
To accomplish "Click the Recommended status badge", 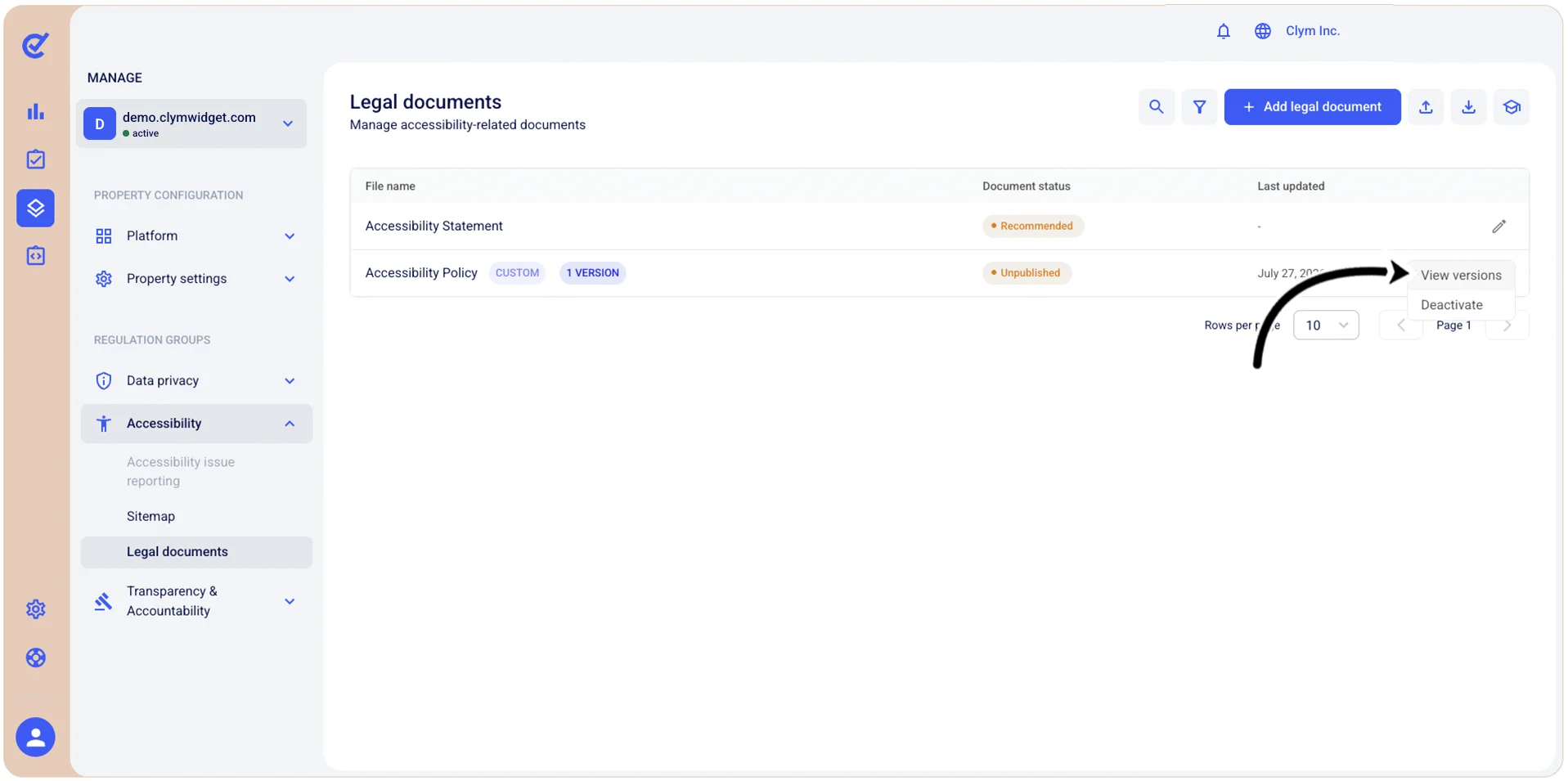I will pyautogui.click(x=1032, y=227).
